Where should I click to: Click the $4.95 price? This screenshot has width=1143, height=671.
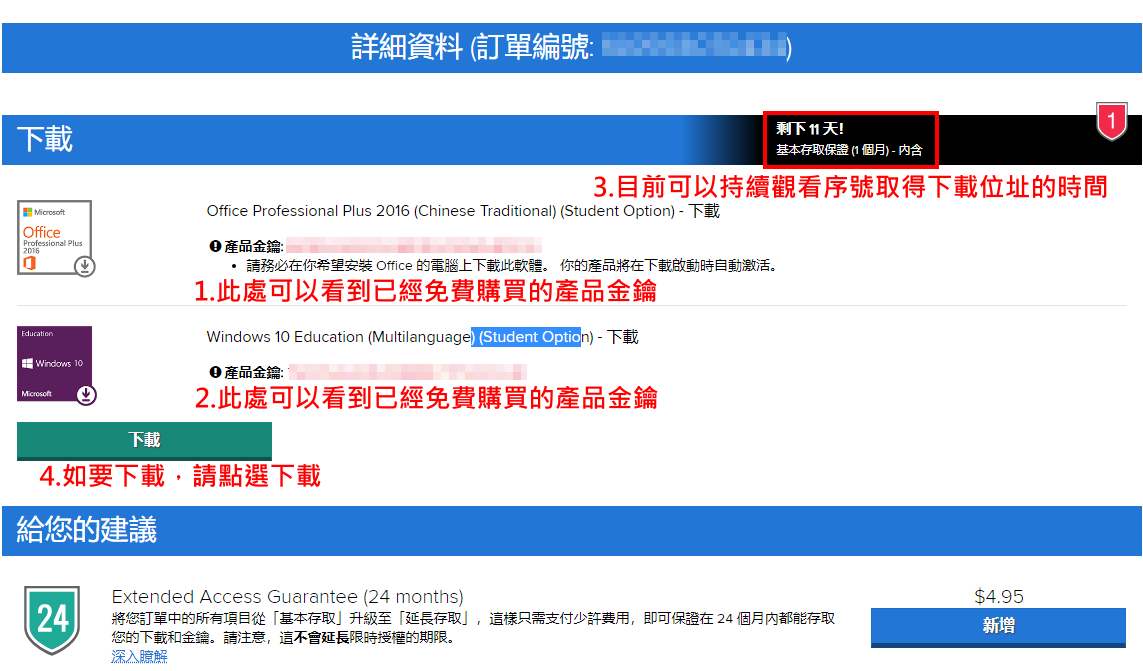pyautogui.click(x=999, y=597)
